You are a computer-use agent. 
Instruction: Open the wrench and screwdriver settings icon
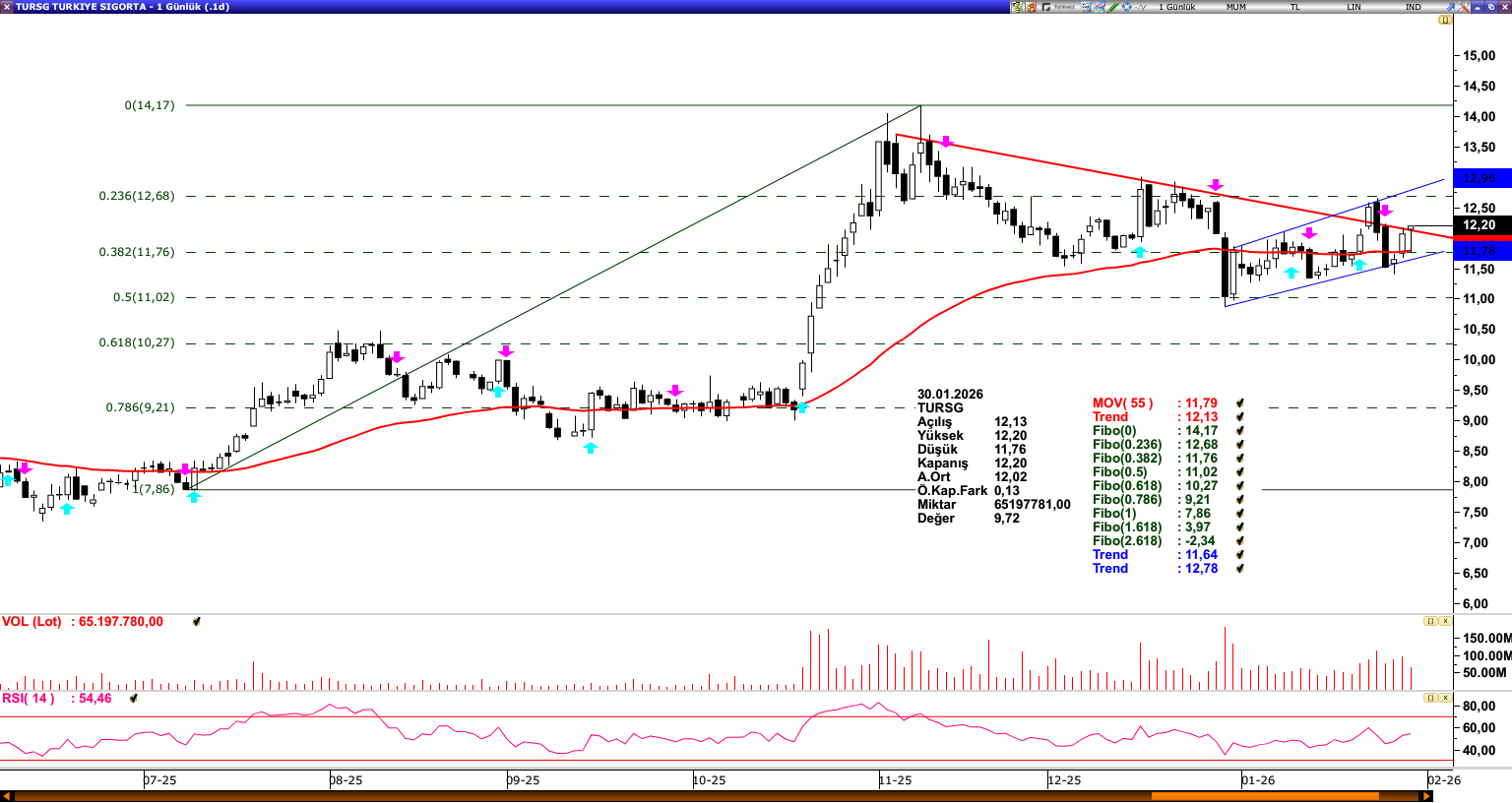click(x=1464, y=7)
